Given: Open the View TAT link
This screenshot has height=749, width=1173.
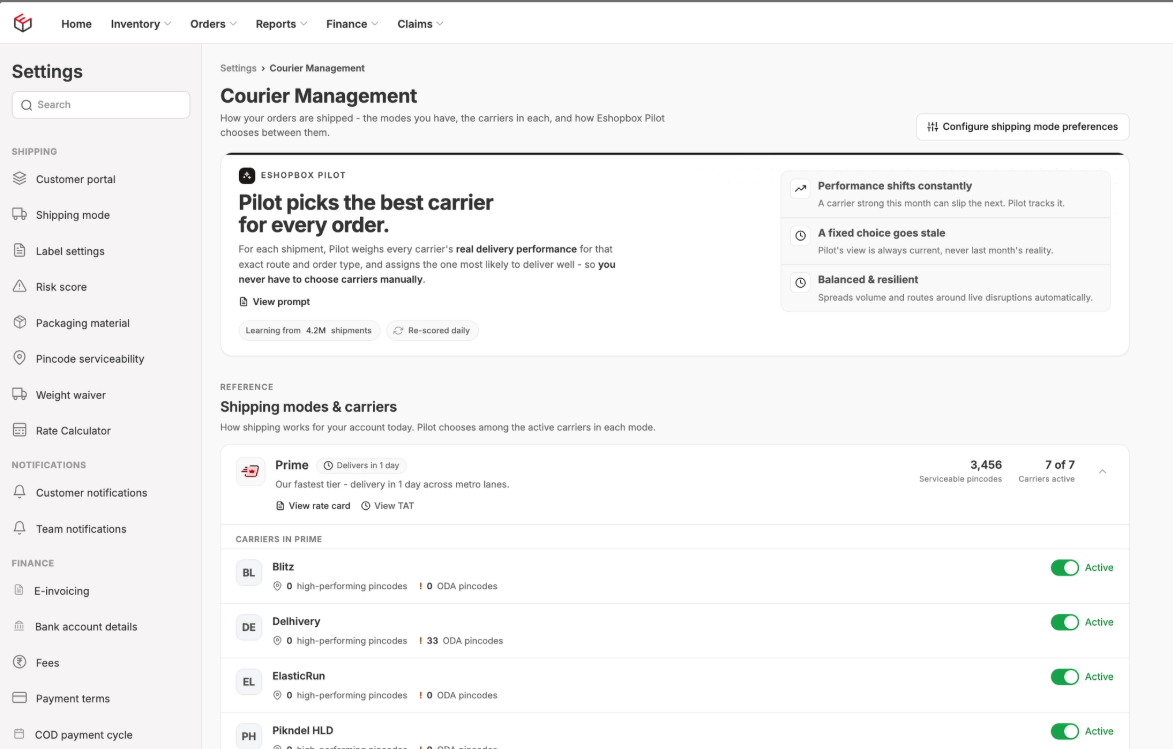Looking at the screenshot, I should pyautogui.click(x=388, y=506).
